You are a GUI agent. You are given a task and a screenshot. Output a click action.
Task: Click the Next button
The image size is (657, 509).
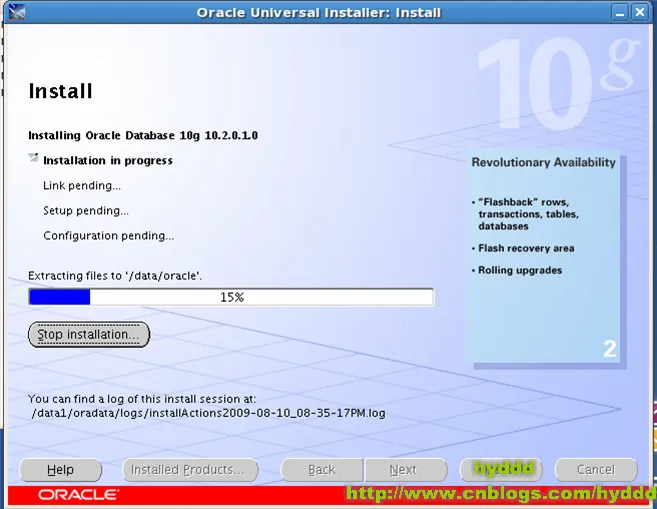406,470
